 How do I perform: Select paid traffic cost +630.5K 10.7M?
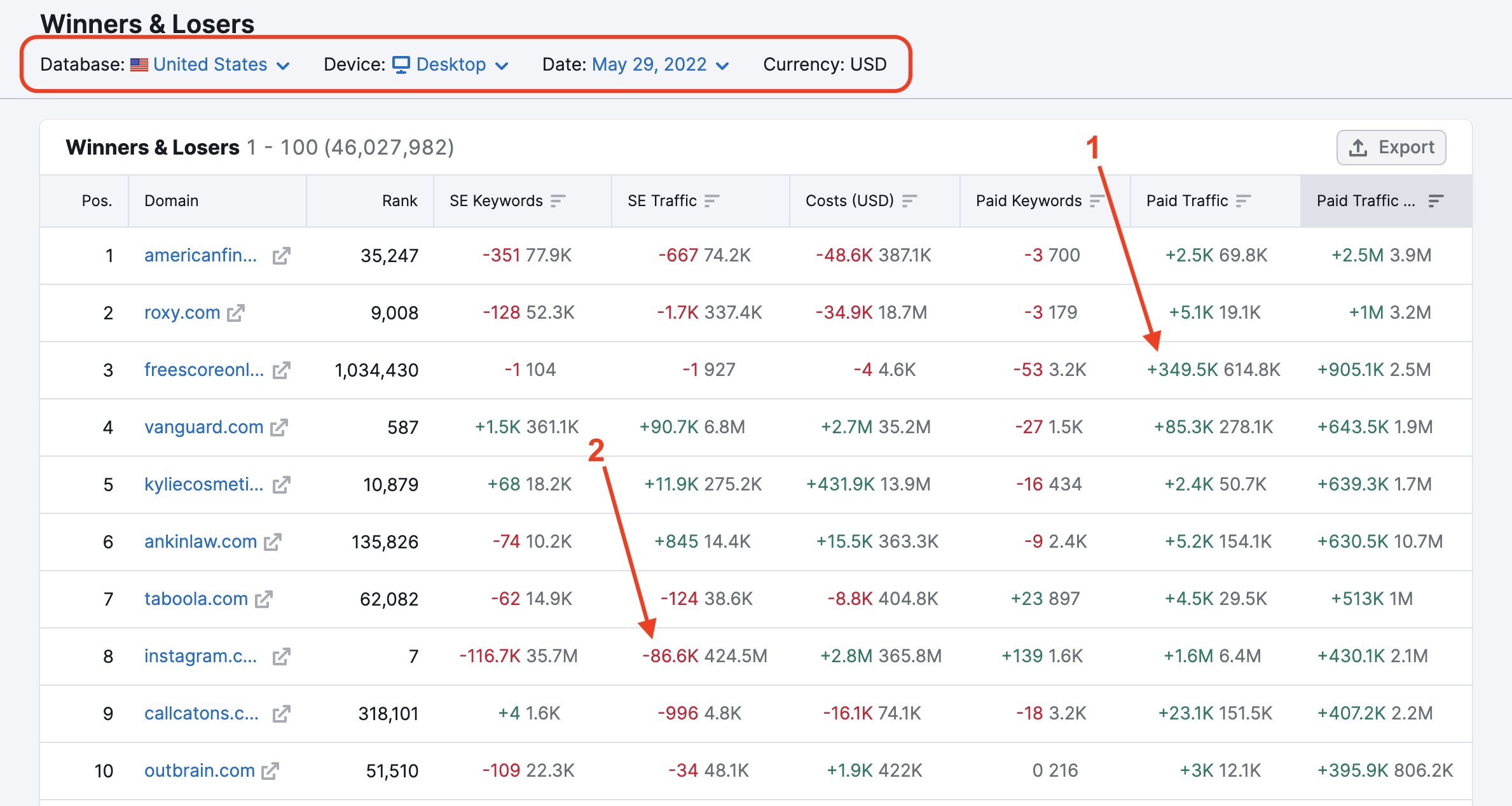pyautogui.click(x=1380, y=541)
